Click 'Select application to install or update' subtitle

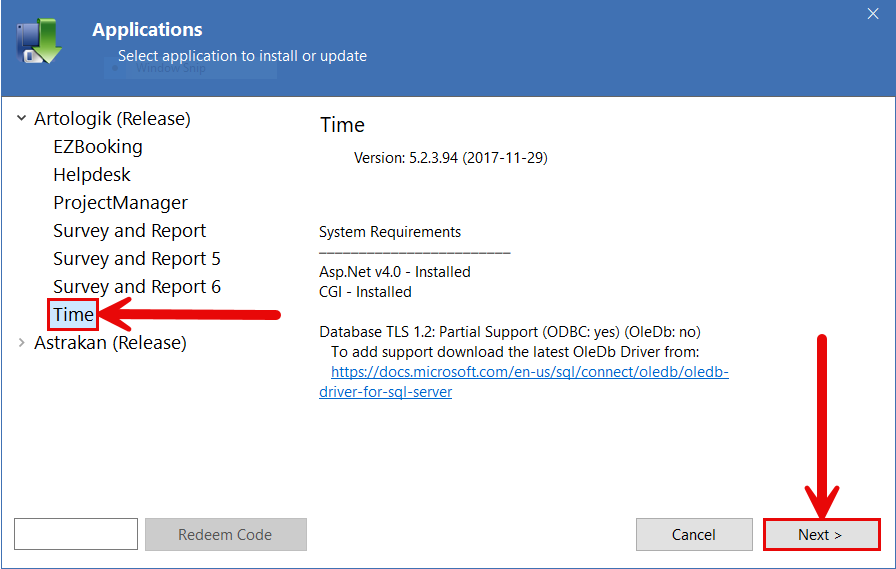[242, 56]
